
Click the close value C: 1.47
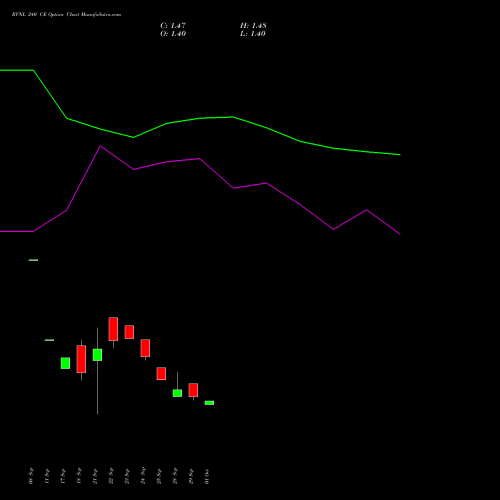[173, 26]
